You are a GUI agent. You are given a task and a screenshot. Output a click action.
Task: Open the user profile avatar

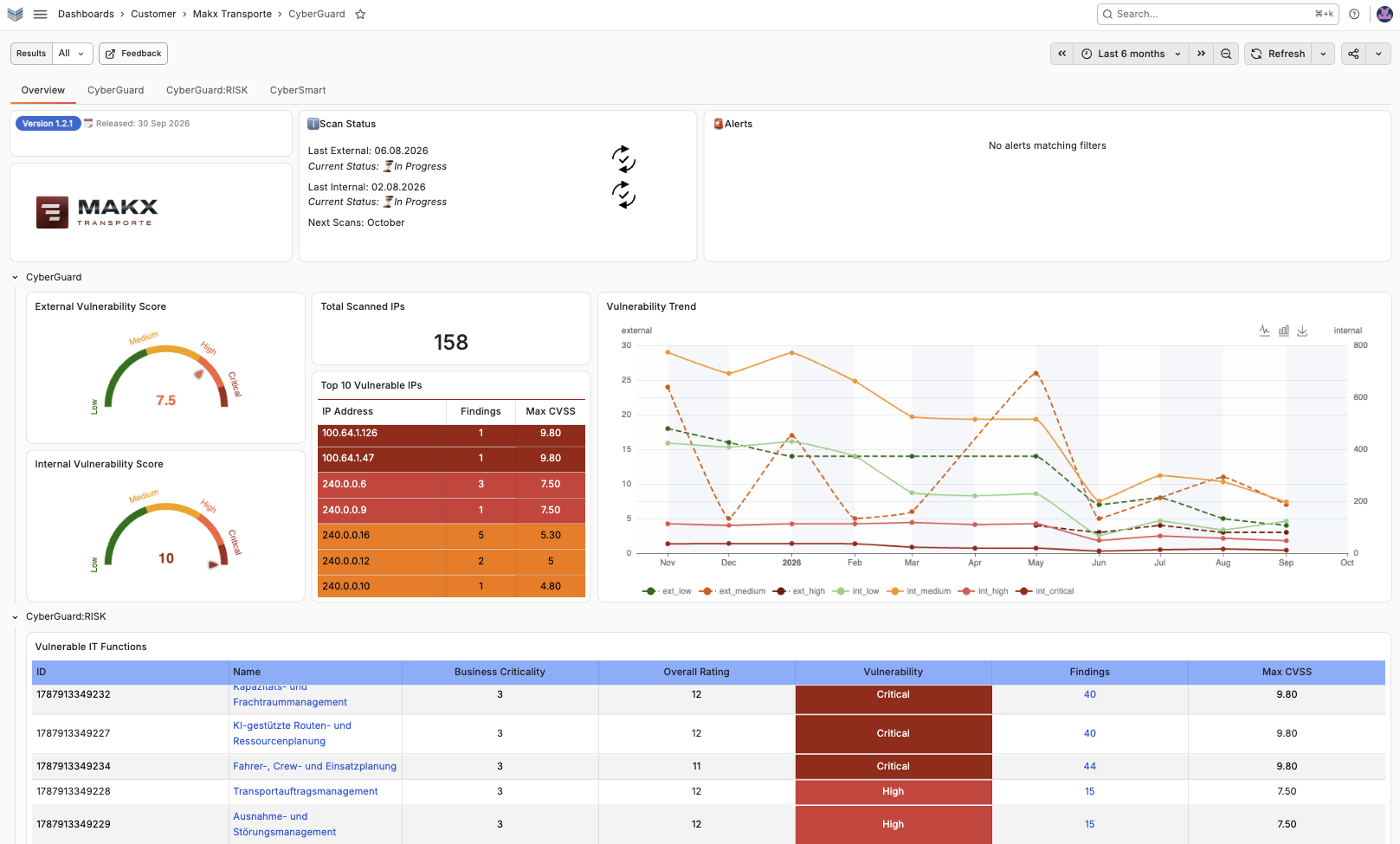coord(1384,14)
